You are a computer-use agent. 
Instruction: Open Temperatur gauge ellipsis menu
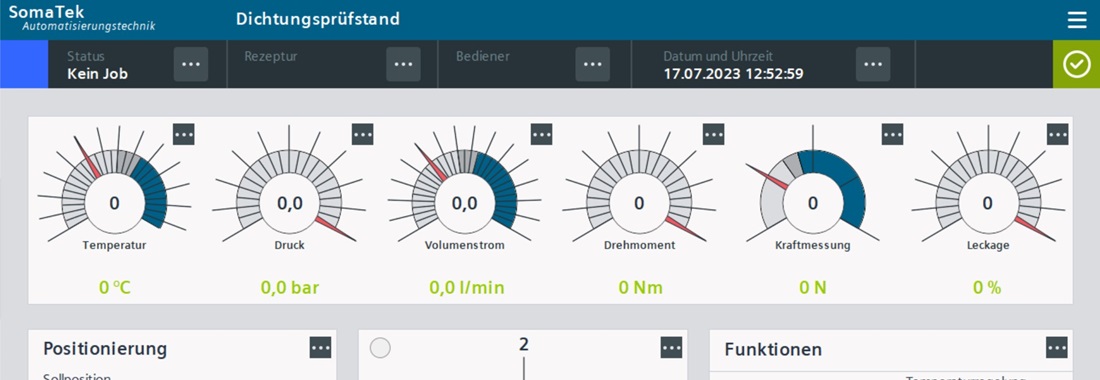(x=184, y=134)
